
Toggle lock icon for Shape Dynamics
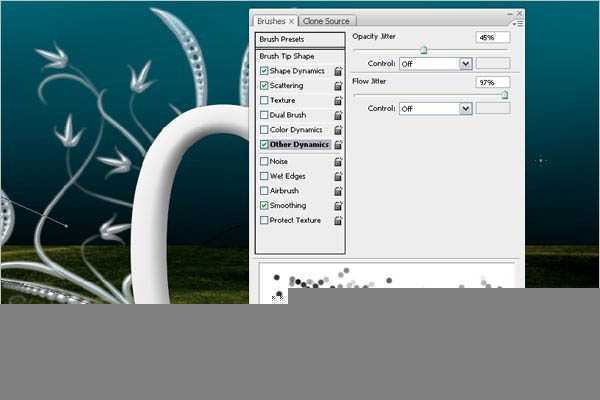tap(338, 71)
